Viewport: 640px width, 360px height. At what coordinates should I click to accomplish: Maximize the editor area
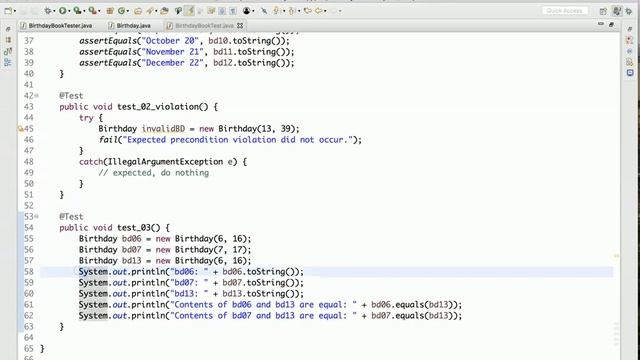(x=611, y=24)
